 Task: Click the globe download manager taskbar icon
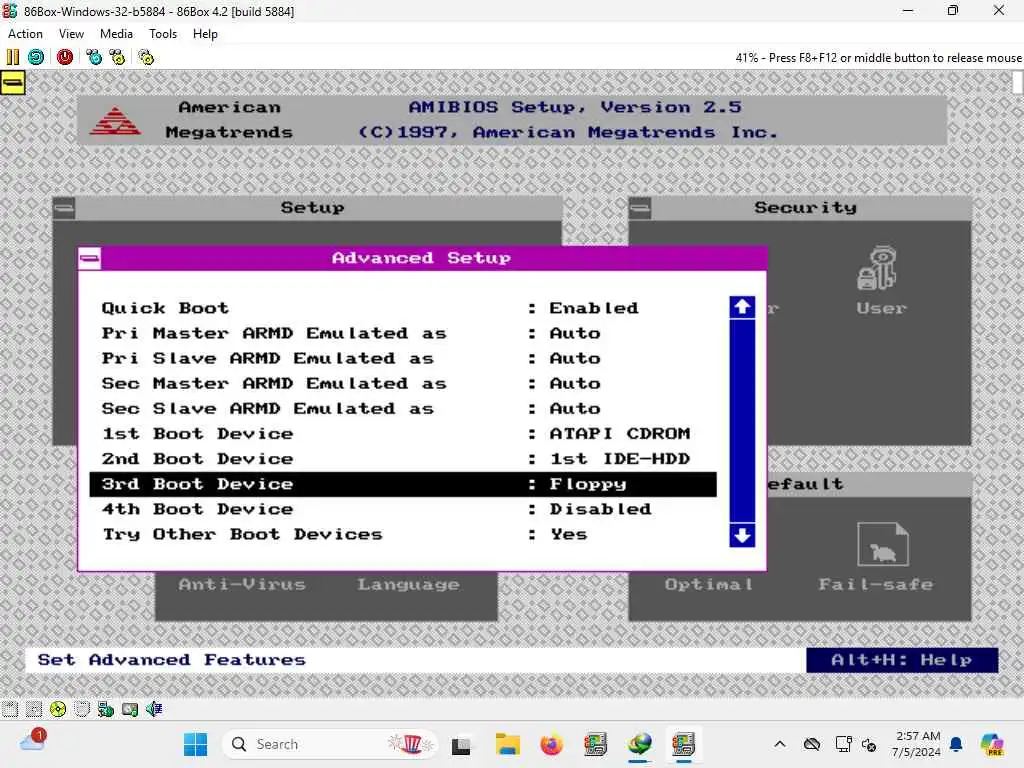coord(639,744)
